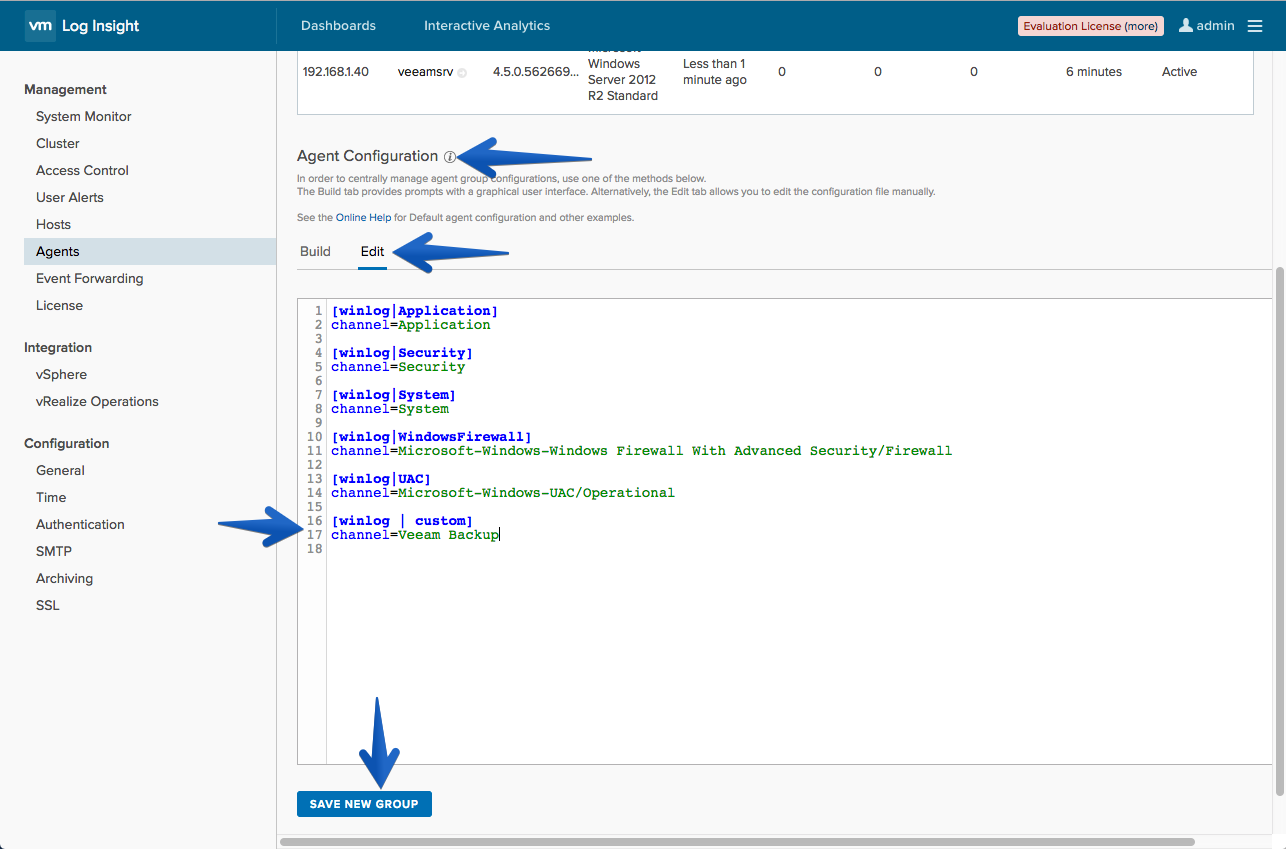Follow the Online Help link

pos(364,217)
